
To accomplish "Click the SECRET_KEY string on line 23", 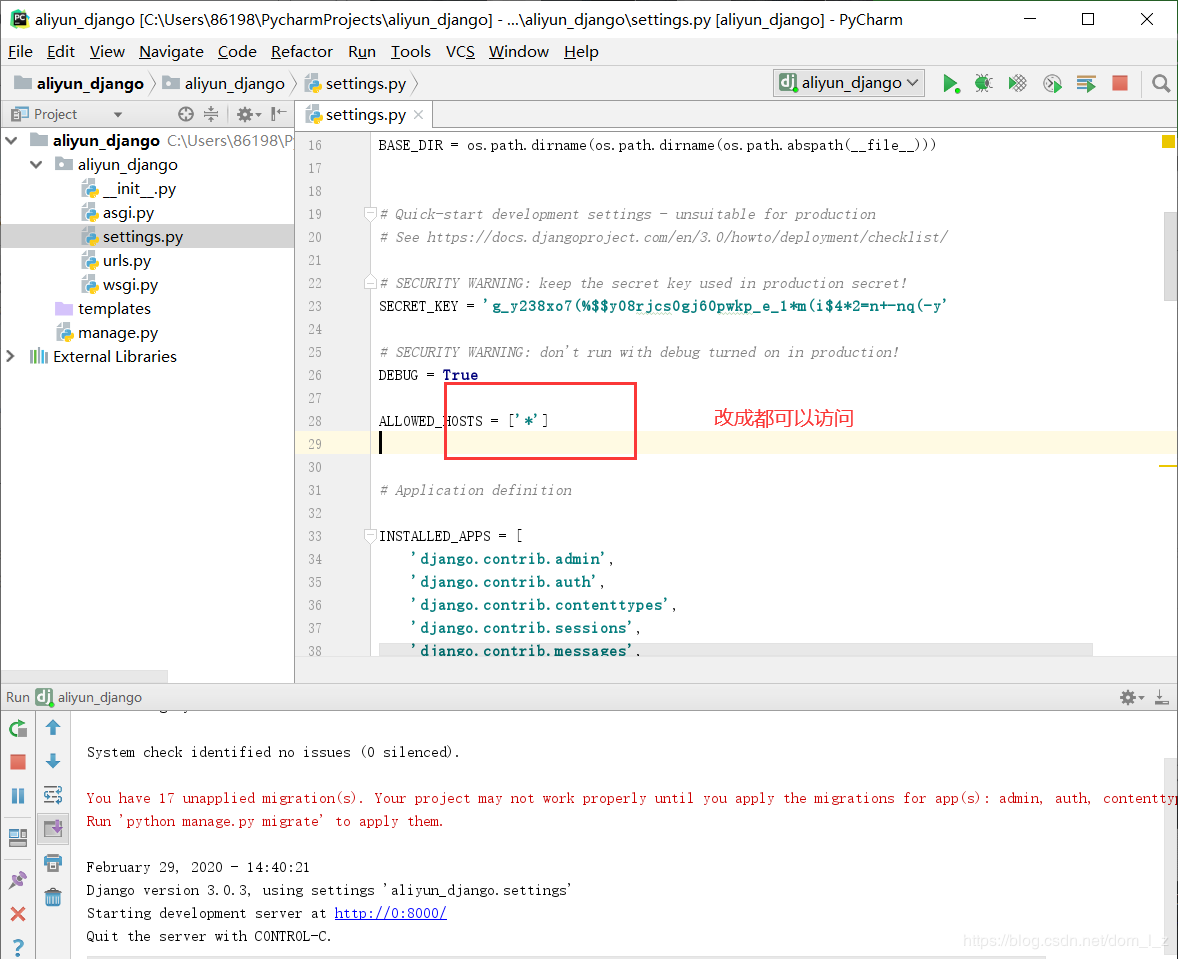I will (x=714, y=306).
